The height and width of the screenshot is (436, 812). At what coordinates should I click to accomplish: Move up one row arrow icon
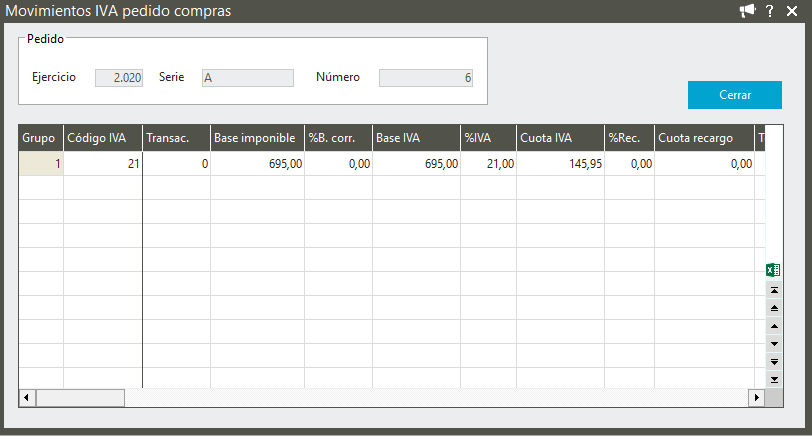[774, 326]
